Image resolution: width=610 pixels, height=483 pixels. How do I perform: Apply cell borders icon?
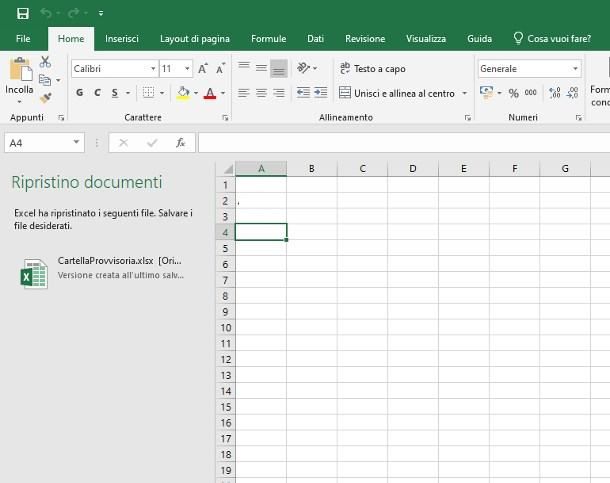(148, 93)
